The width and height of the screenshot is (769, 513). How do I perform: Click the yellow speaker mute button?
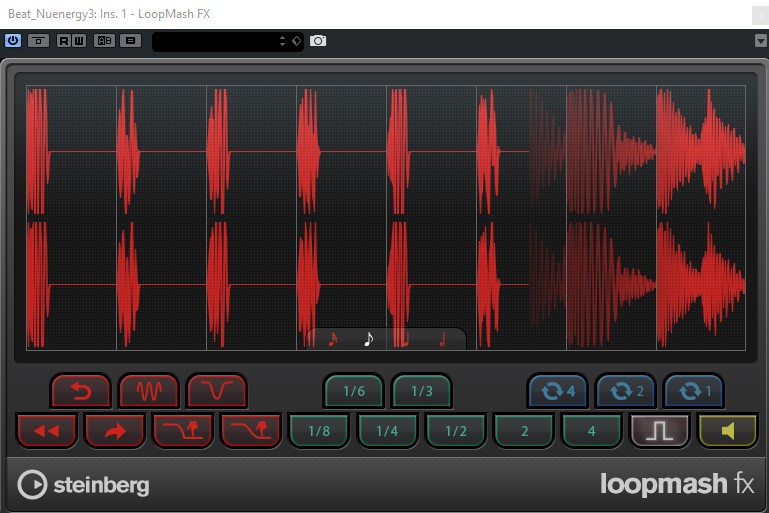(x=728, y=431)
